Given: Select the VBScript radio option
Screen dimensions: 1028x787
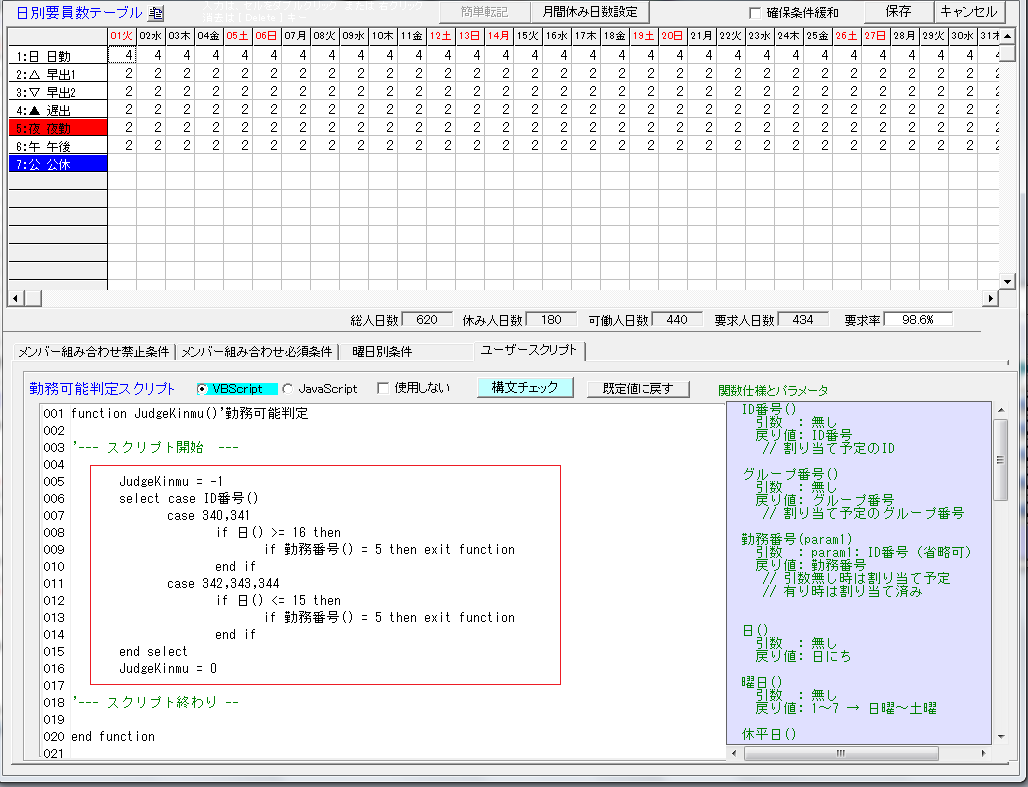Looking at the screenshot, I should point(203,389).
